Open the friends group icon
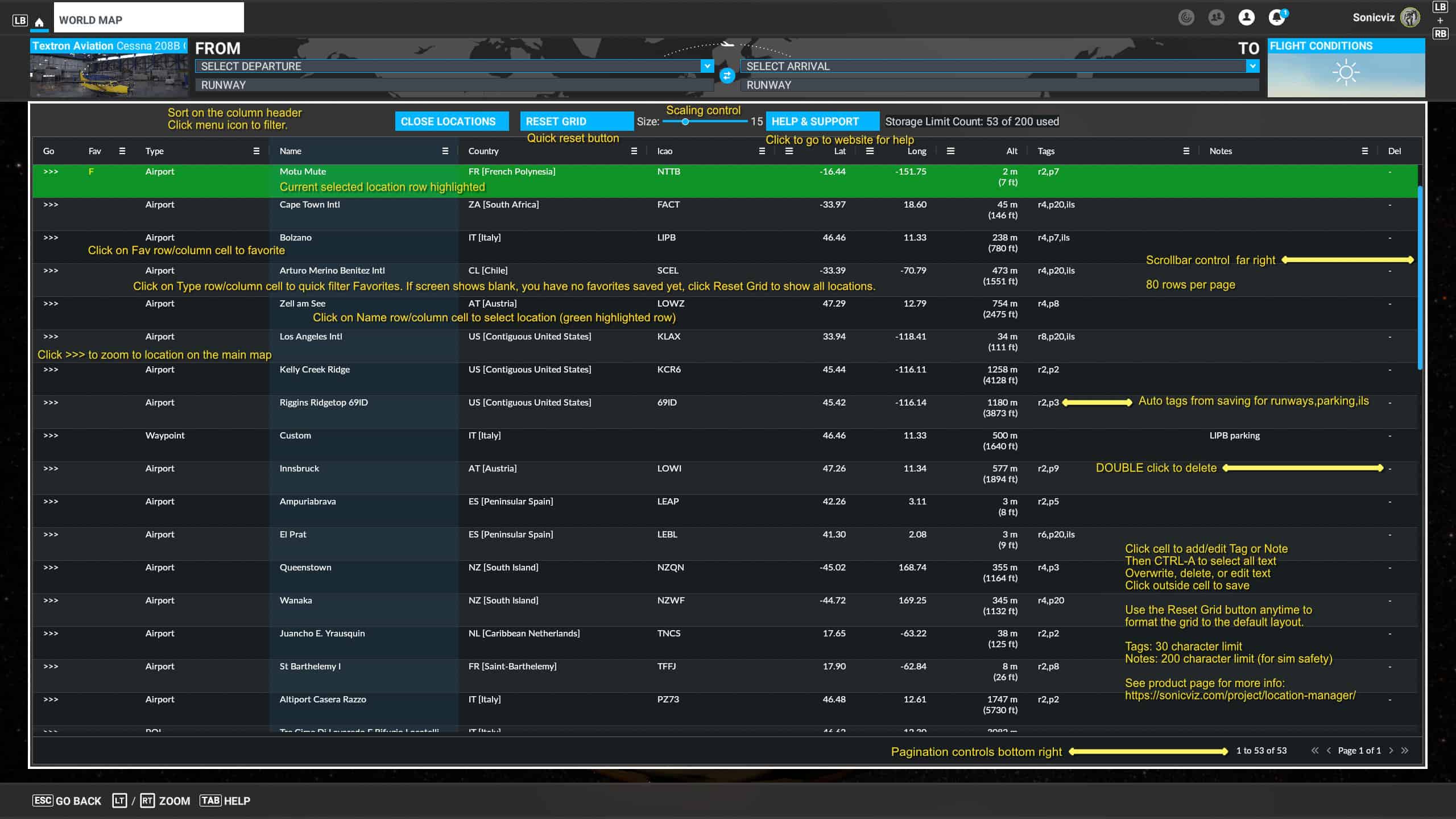This screenshot has width=1456, height=819. 1216,18
